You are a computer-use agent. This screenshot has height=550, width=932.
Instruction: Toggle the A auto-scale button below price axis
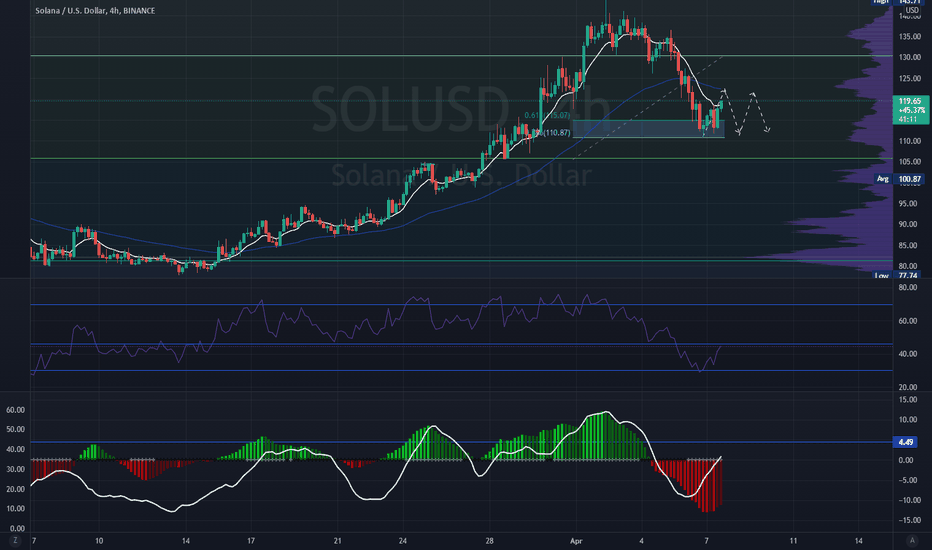click(912, 540)
